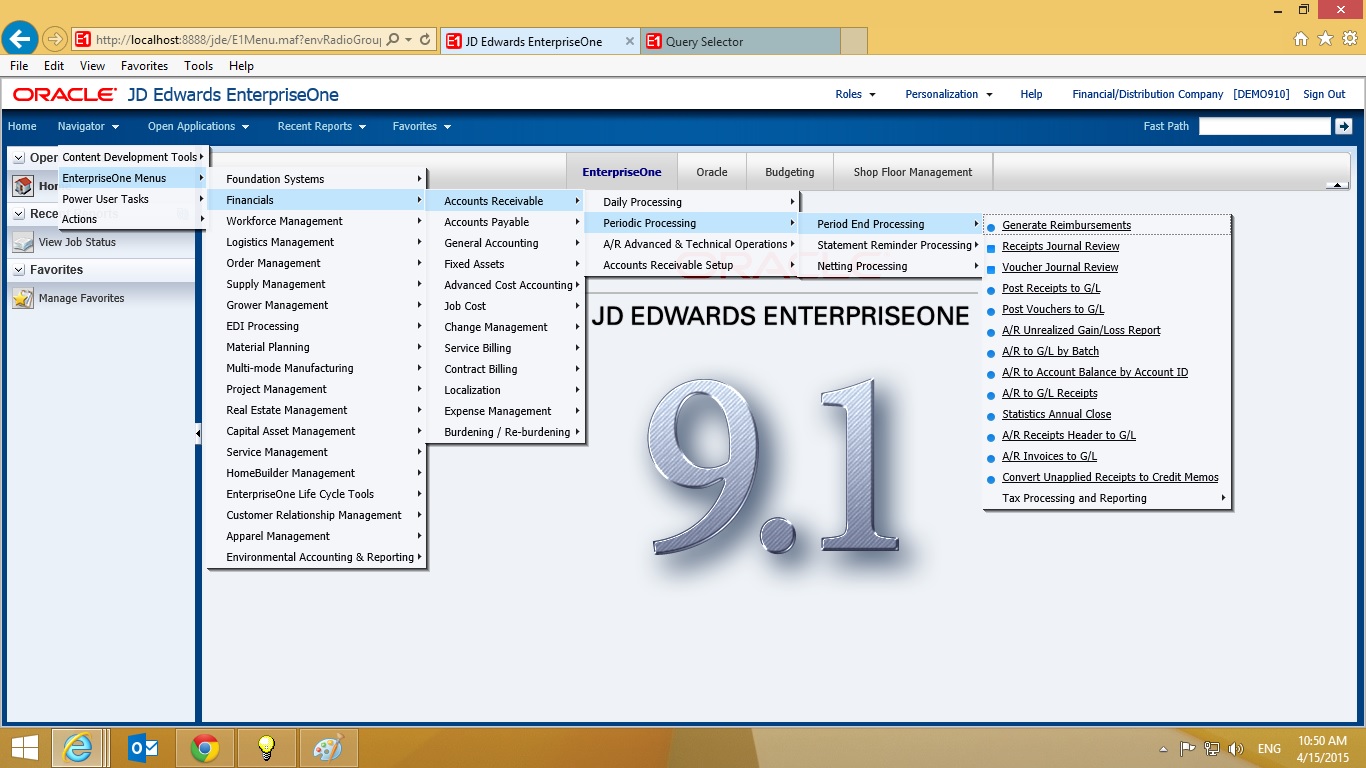
Task: Click the refresh icon in address bar
Action: 425,40
